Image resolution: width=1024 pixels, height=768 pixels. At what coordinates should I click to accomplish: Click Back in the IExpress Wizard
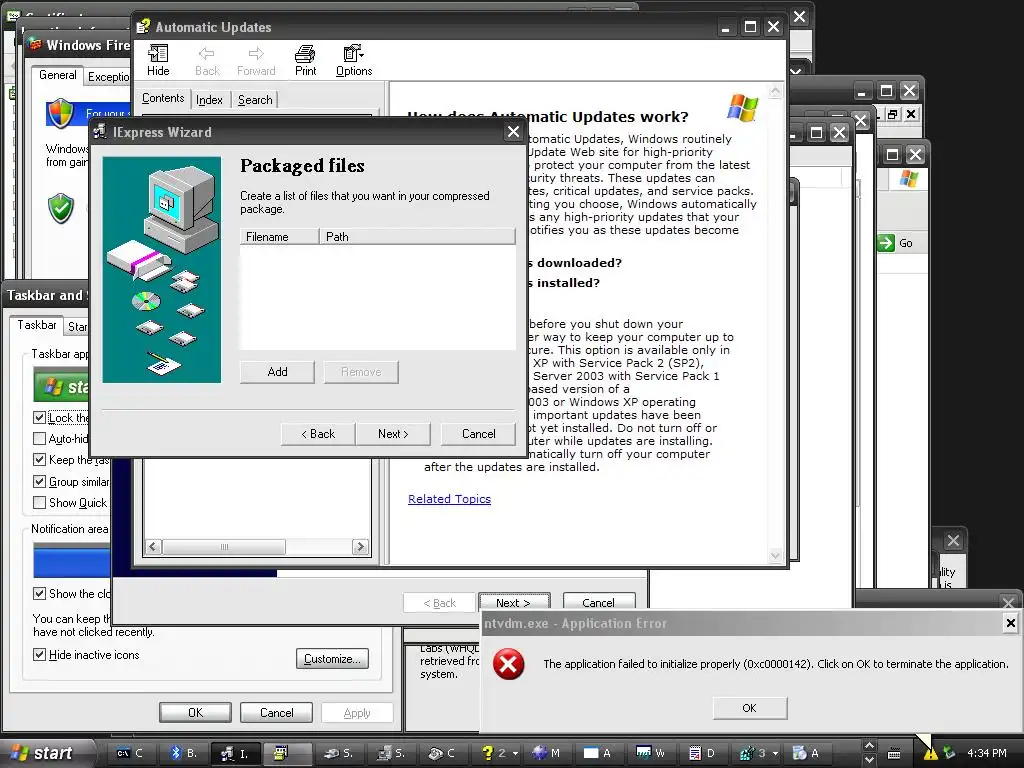click(318, 434)
